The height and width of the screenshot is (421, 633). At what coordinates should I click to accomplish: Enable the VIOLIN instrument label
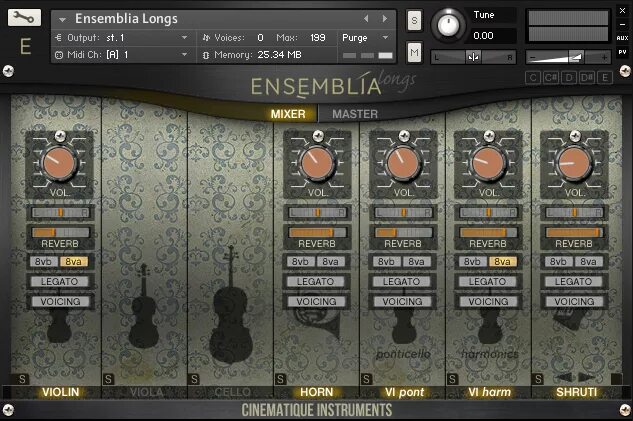61,392
